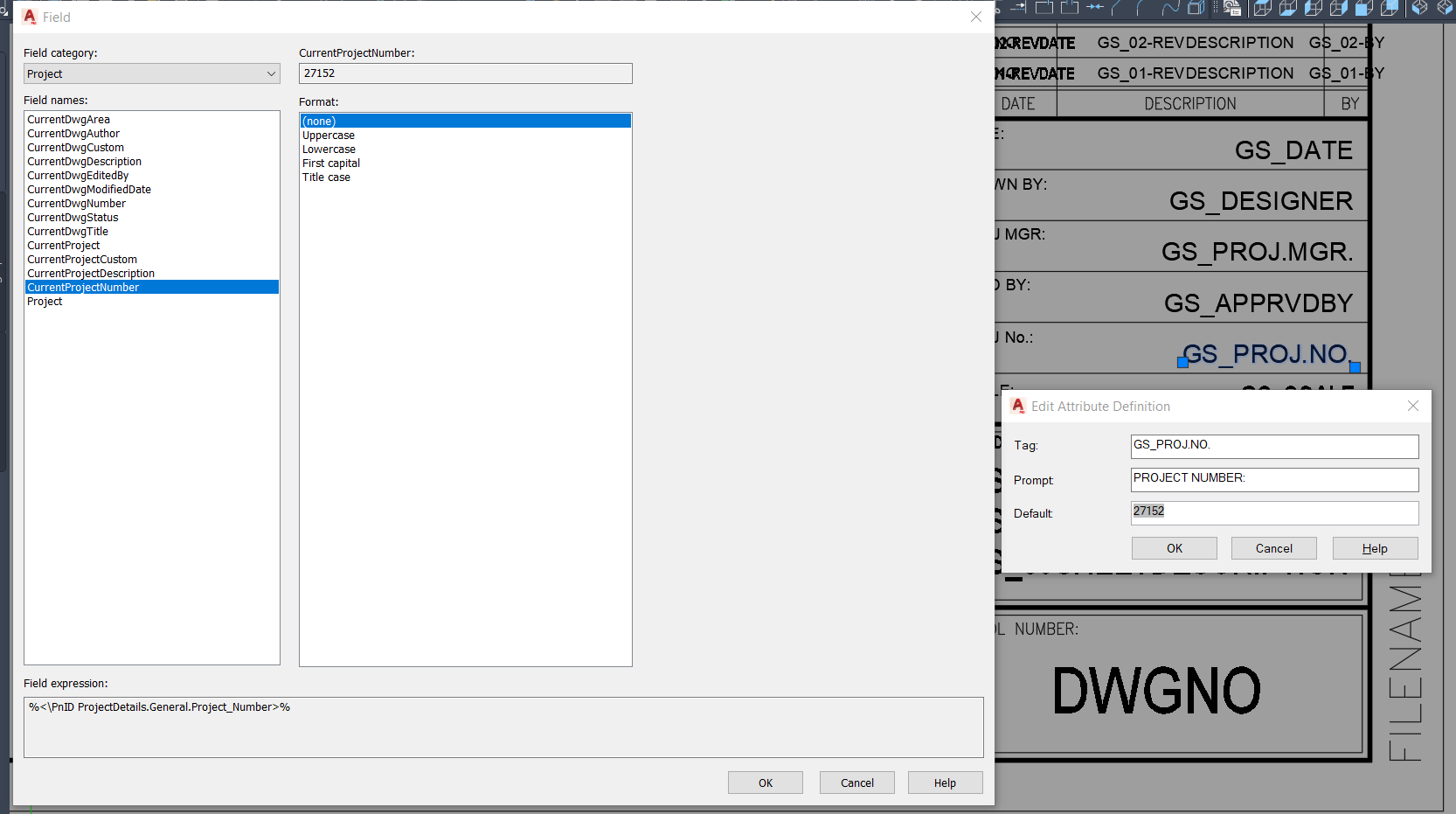Screen dimensions: 1456x814
Task: Click the Default value field showing 27152
Action: pos(1273,512)
